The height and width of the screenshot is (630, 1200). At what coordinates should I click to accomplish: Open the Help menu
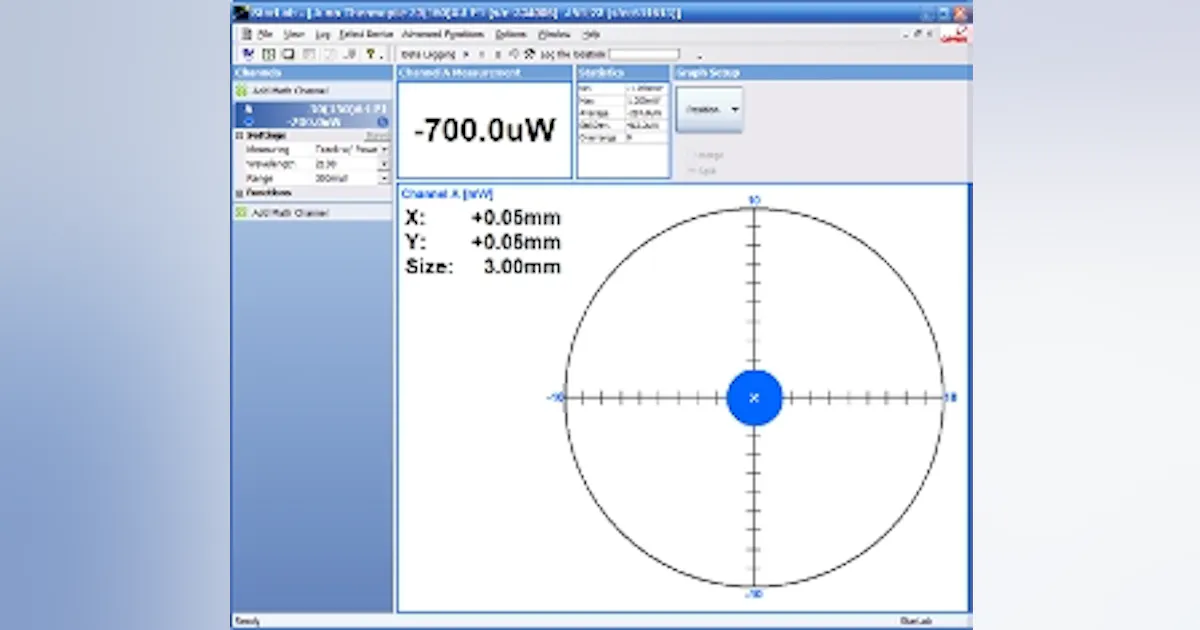[591, 34]
